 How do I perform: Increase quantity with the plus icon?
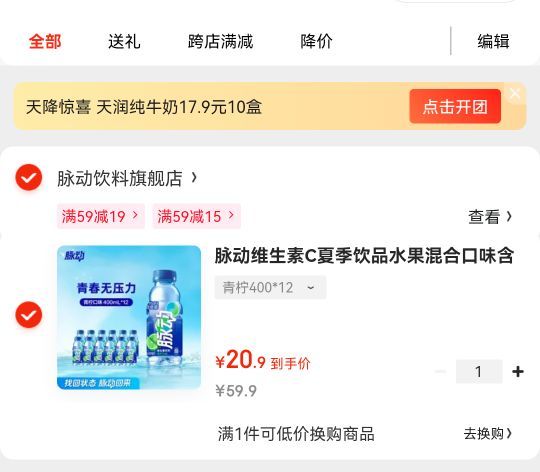518,371
